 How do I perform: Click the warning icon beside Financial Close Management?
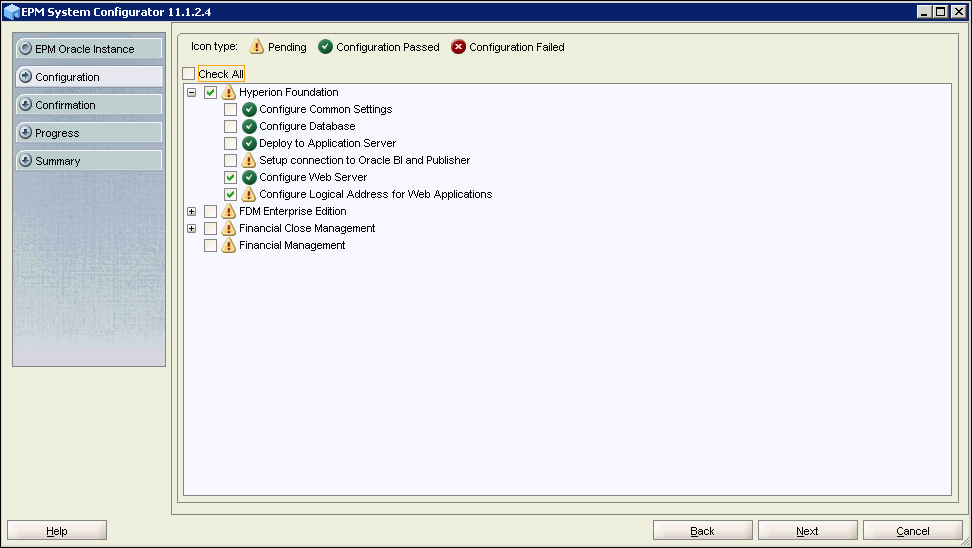coord(229,228)
